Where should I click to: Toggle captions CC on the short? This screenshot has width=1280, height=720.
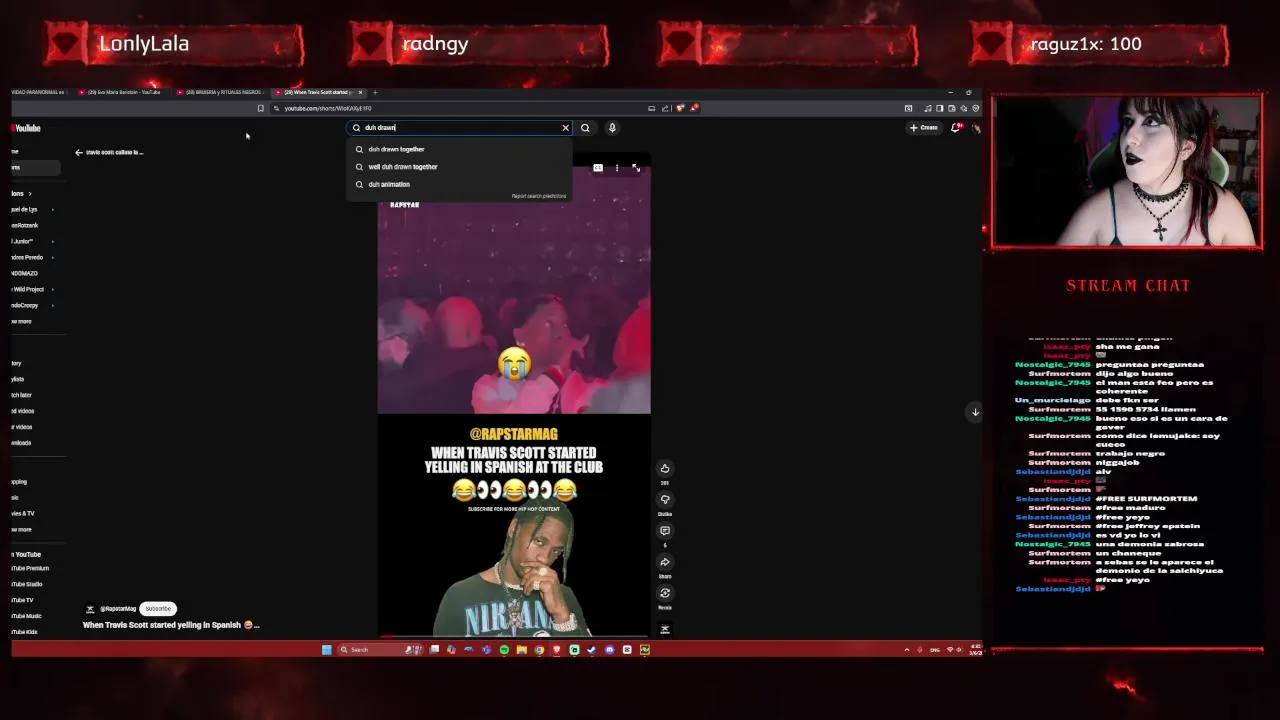pyautogui.click(x=598, y=168)
